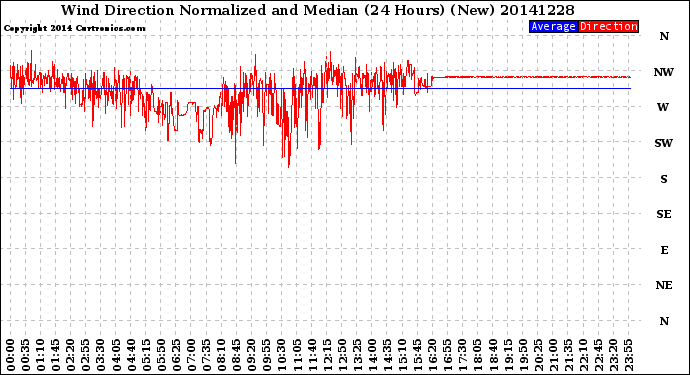The width and height of the screenshot is (690, 375).
Task: Click the 20:25 time label
Action: tap(539, 355)
